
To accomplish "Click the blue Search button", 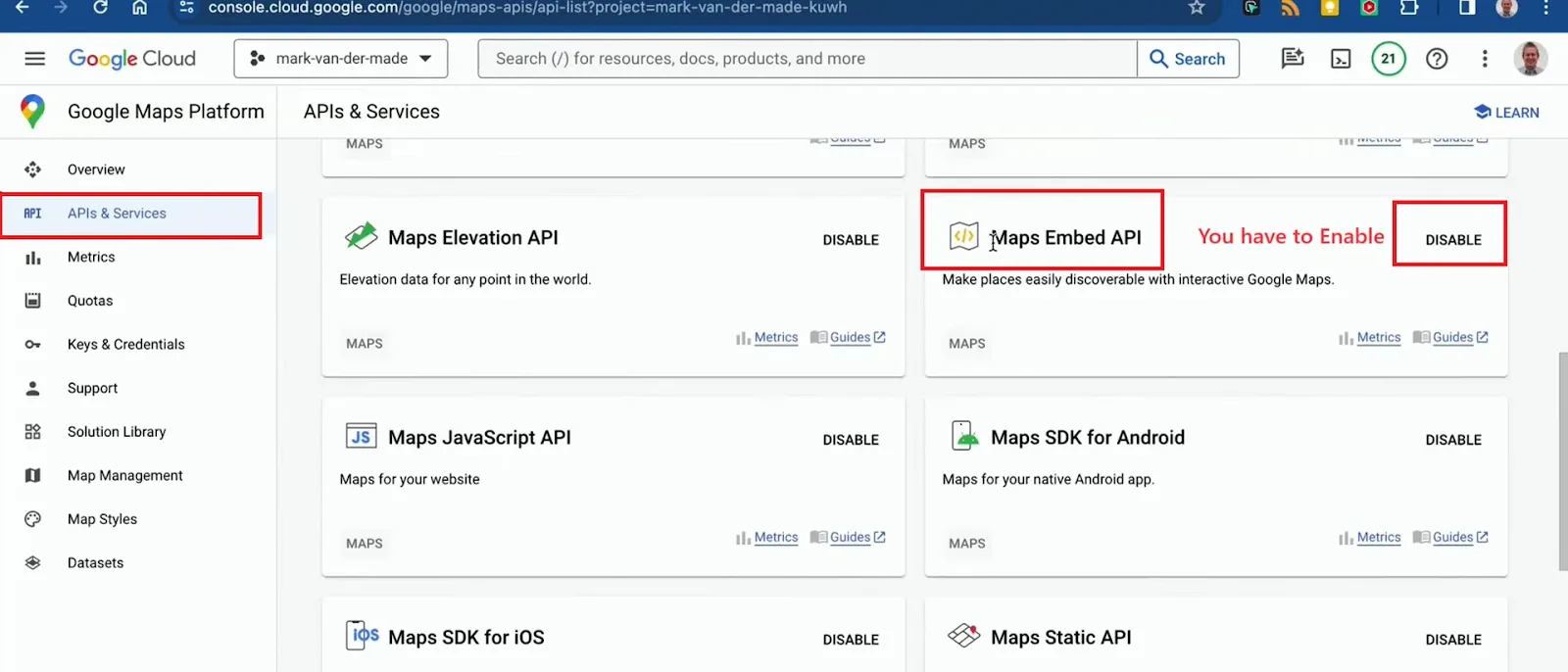I will click(1188, 59).
